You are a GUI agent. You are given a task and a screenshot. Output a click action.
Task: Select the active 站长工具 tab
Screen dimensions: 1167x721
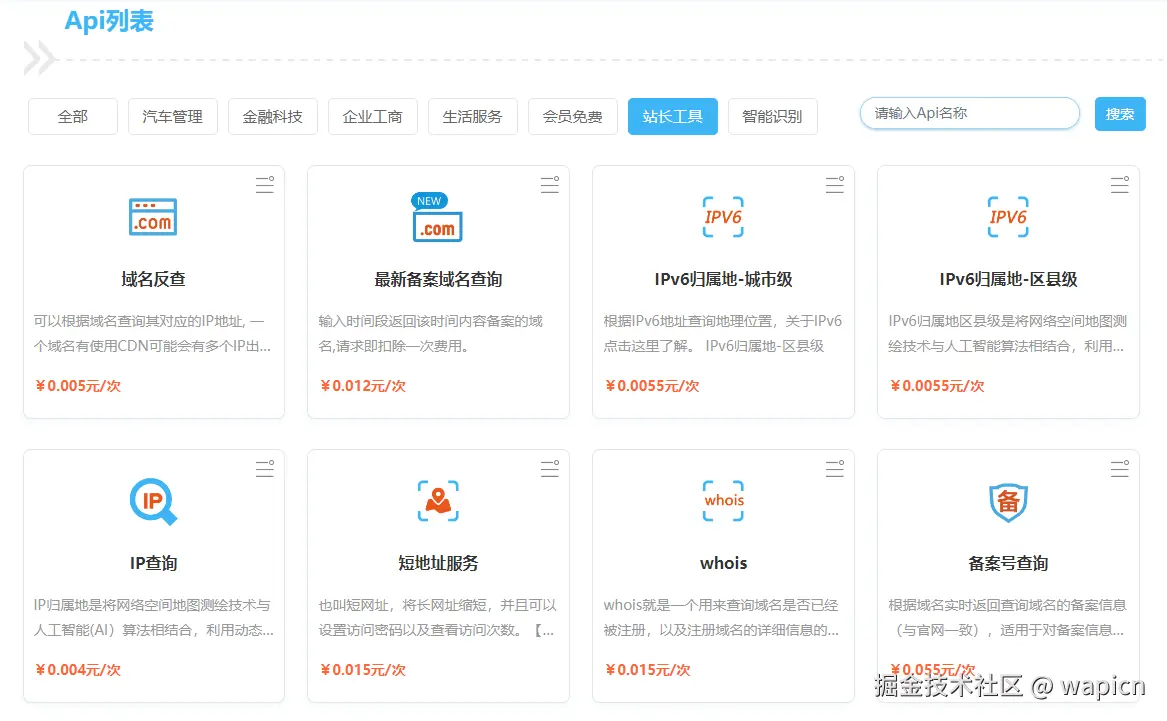point(673,117)
